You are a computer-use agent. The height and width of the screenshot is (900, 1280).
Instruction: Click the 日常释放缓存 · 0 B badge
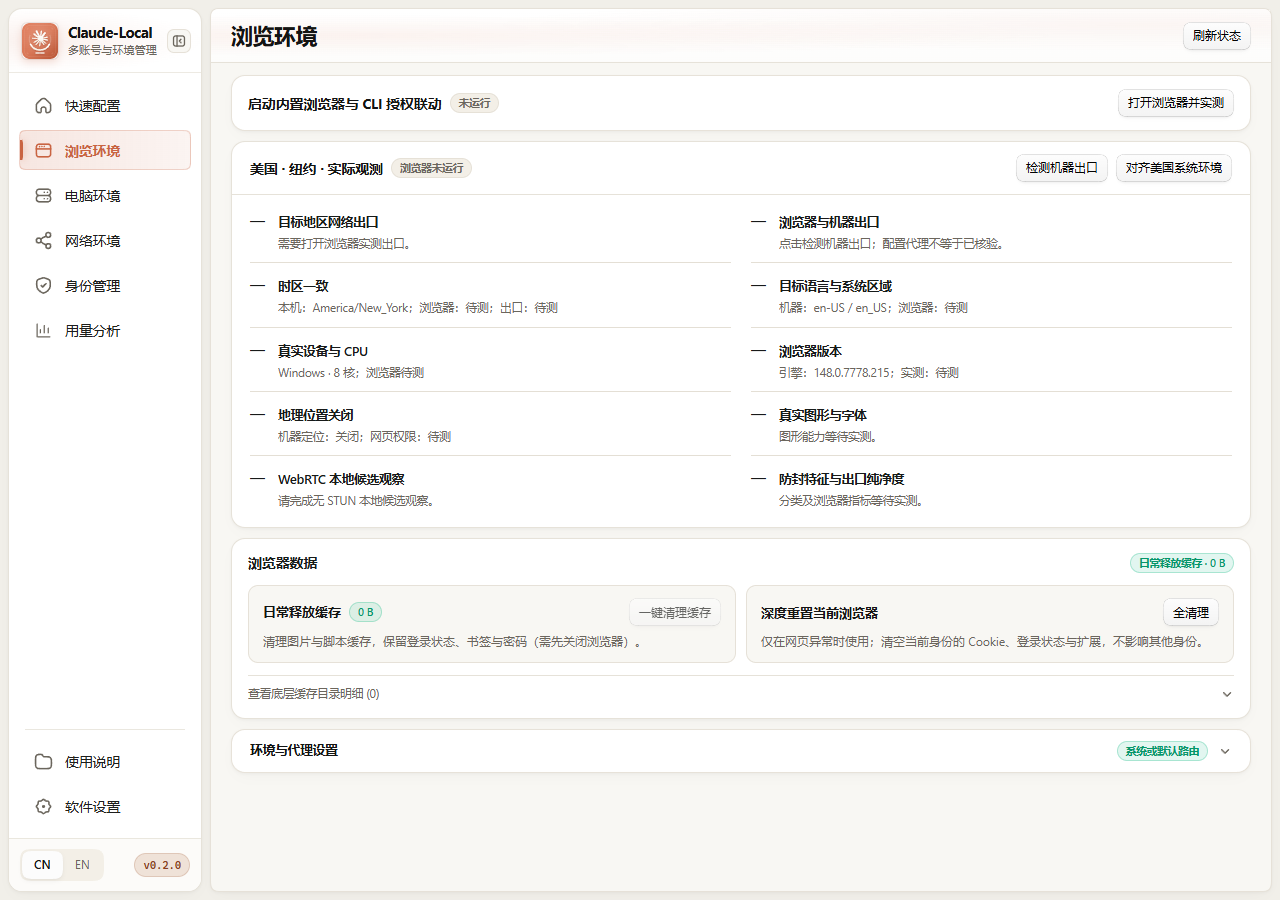tap(1182, 563)
